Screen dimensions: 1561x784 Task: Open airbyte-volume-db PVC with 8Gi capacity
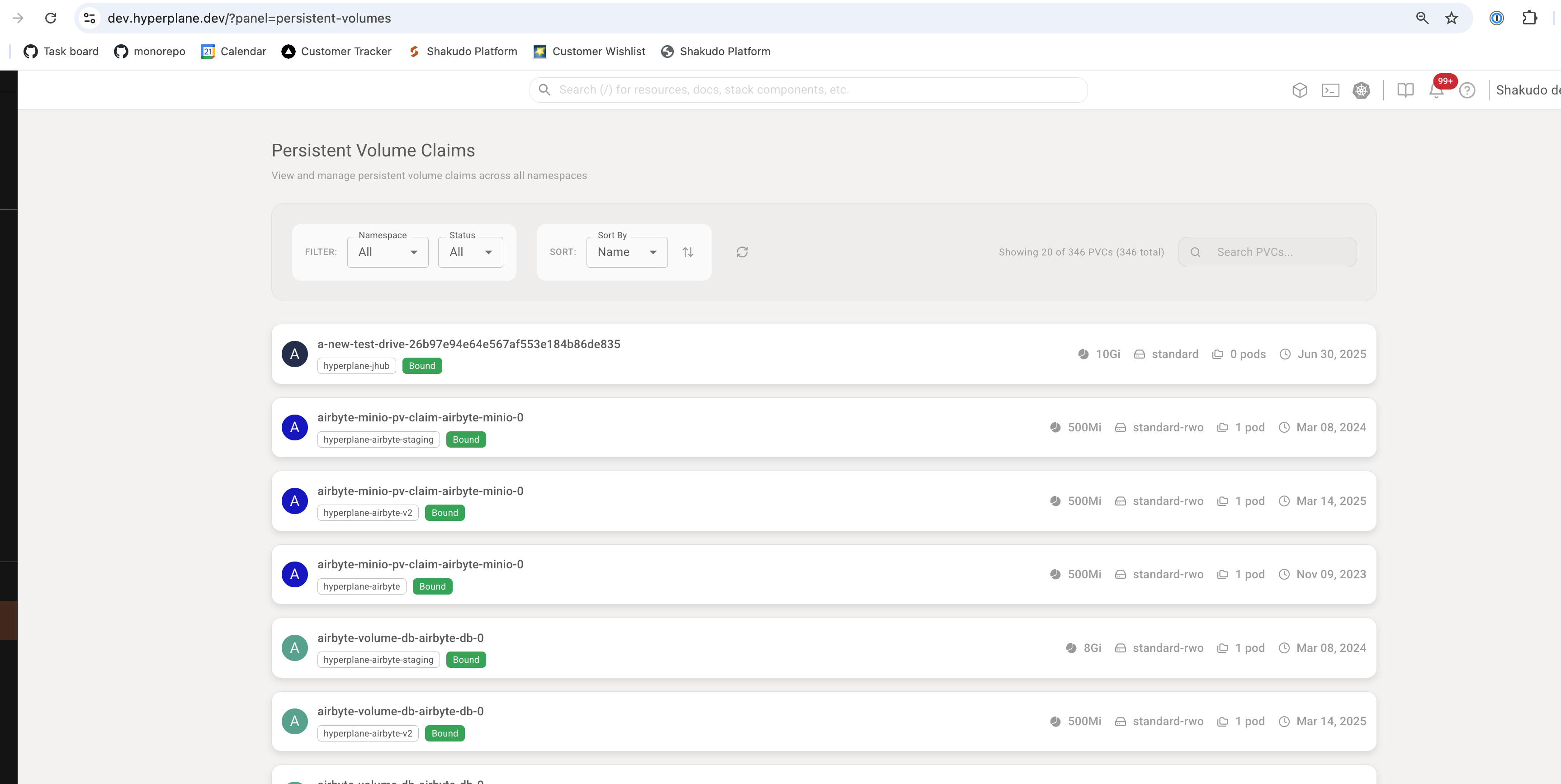tap(823, 647)
